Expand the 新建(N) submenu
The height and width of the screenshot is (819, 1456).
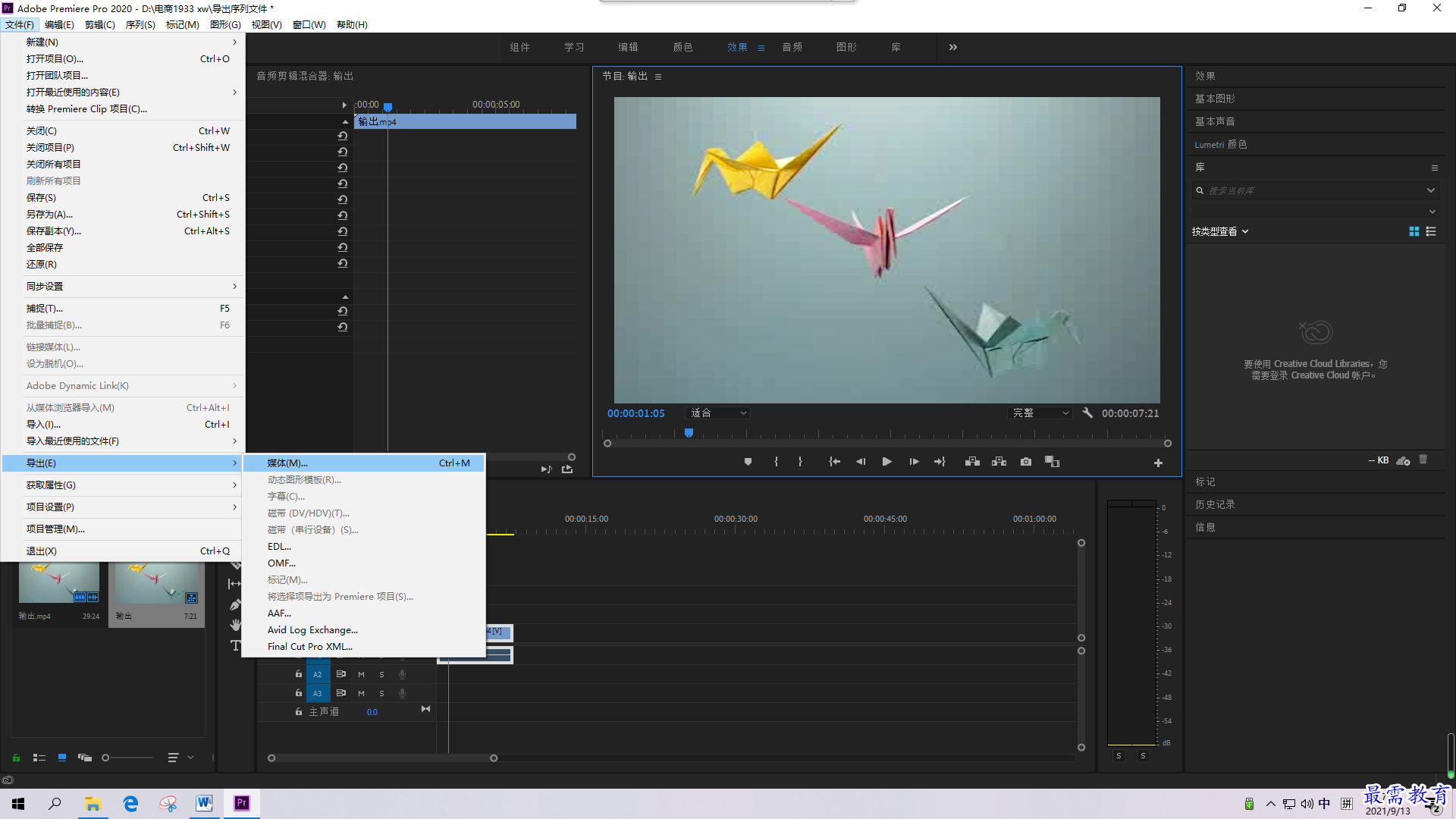[x=123, y=42]
